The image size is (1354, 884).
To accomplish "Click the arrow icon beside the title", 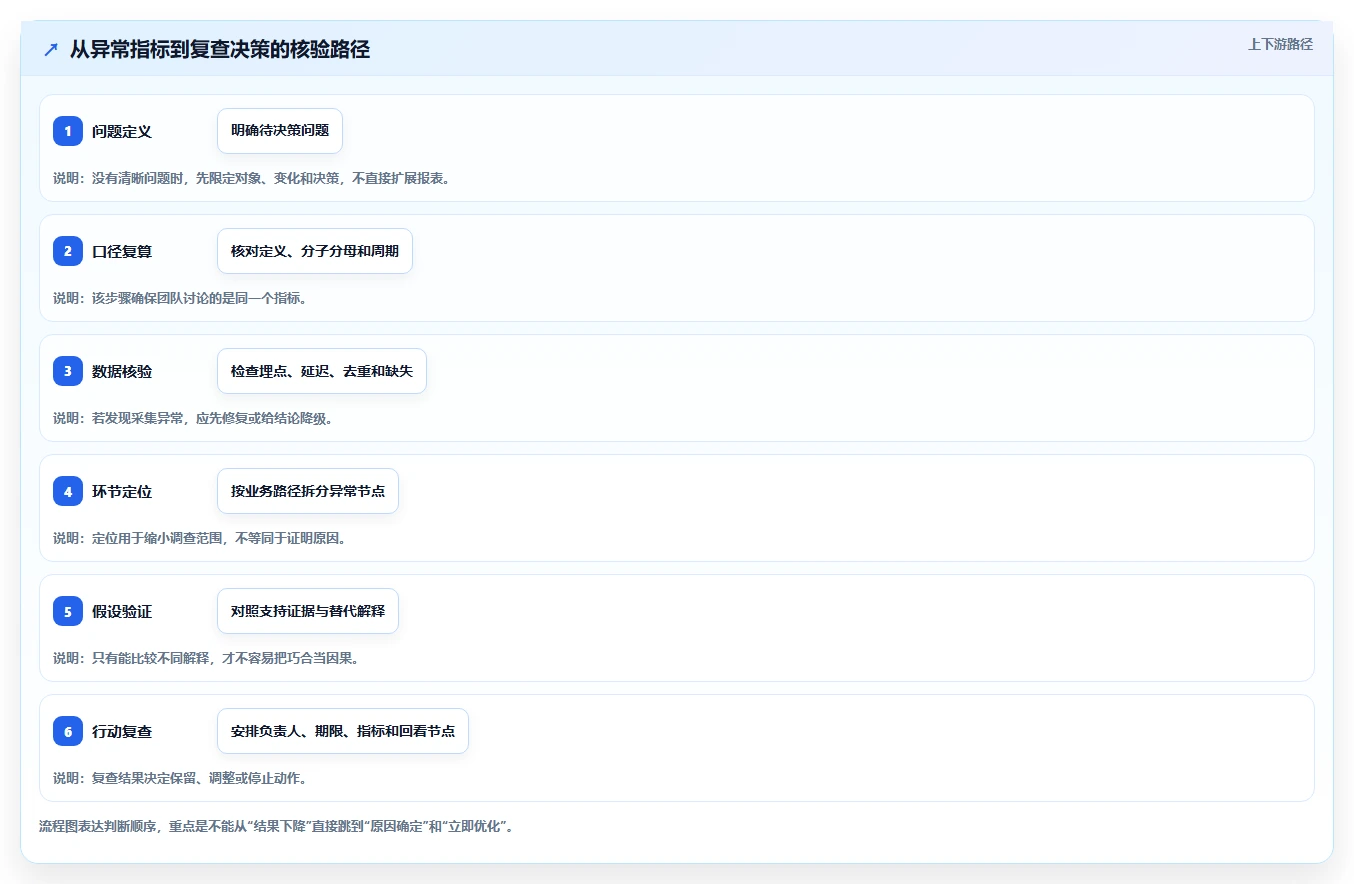I will pyautogui.click(x=51, y=49).
